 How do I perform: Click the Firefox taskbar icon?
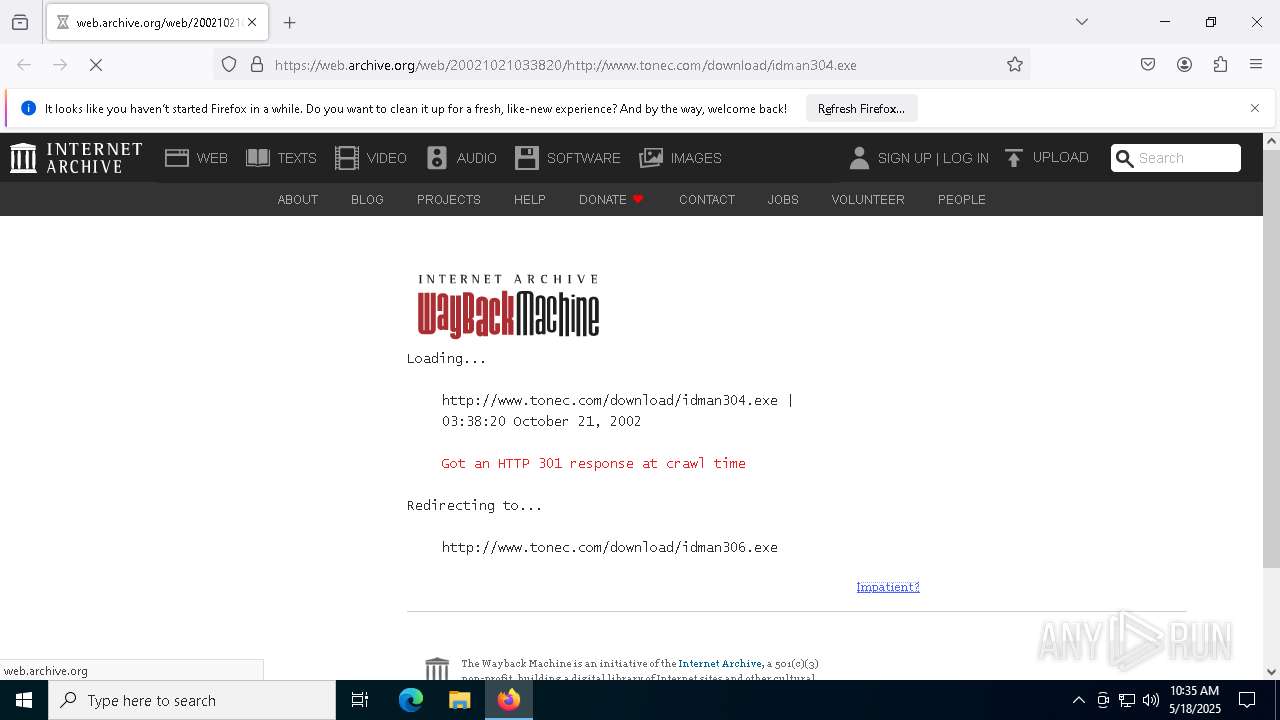(508, 700)
